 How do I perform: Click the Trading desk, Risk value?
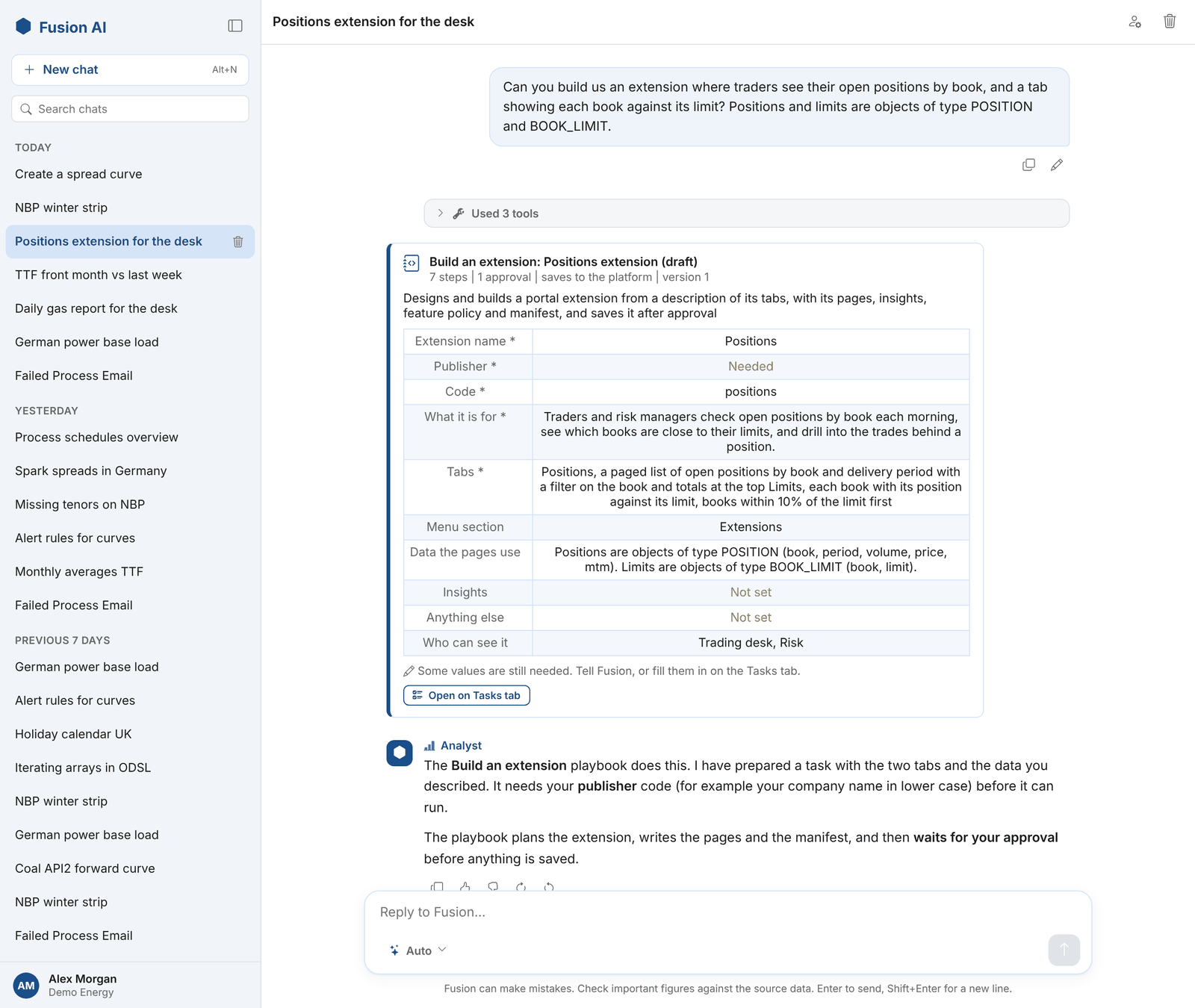point(751,643)
